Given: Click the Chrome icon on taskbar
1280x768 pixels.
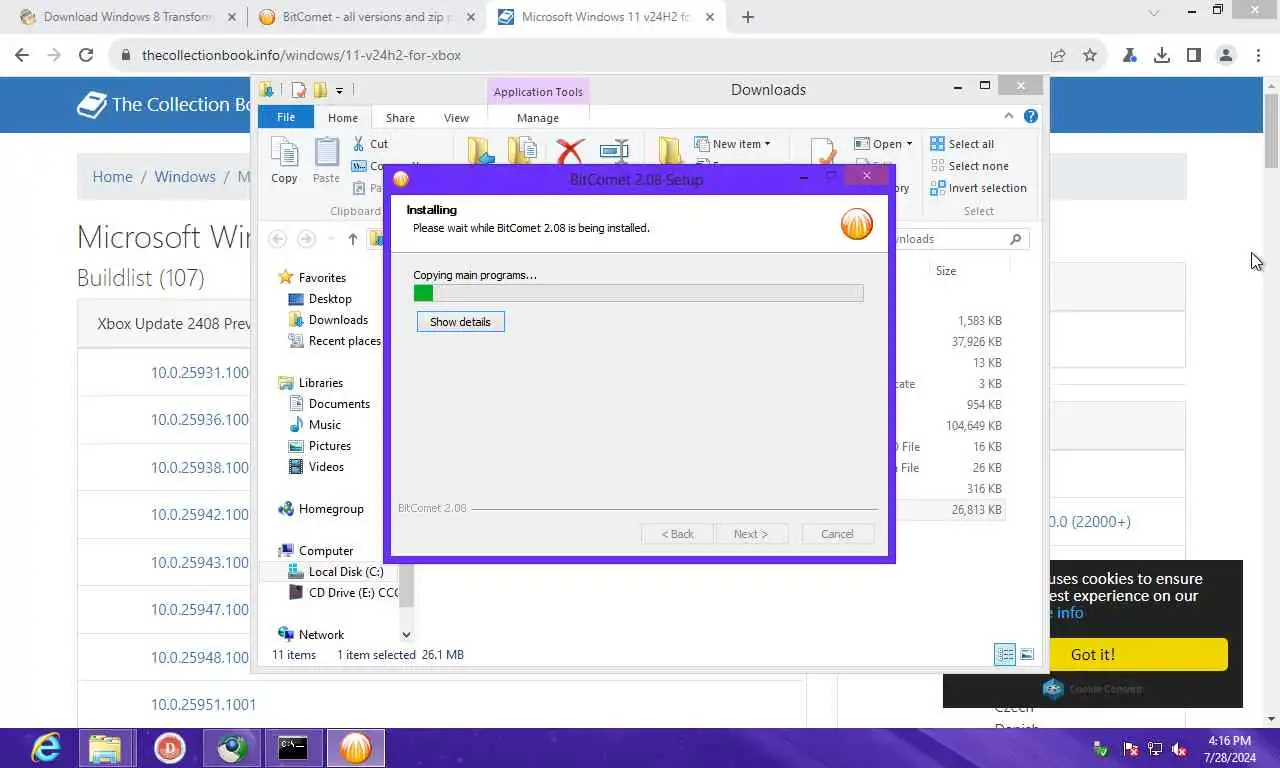Looking at the screenshot, I should 232,748.
